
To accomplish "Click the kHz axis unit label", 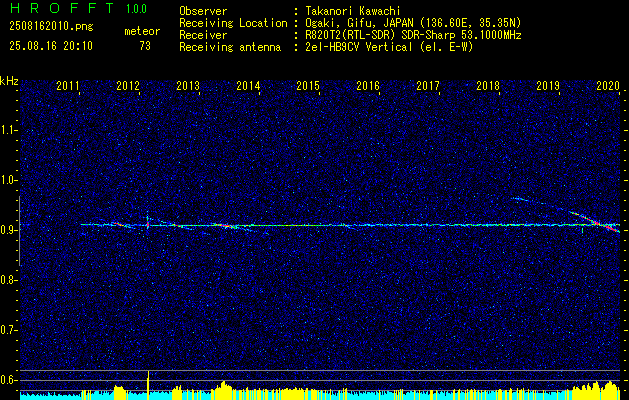I will [9, 81].
